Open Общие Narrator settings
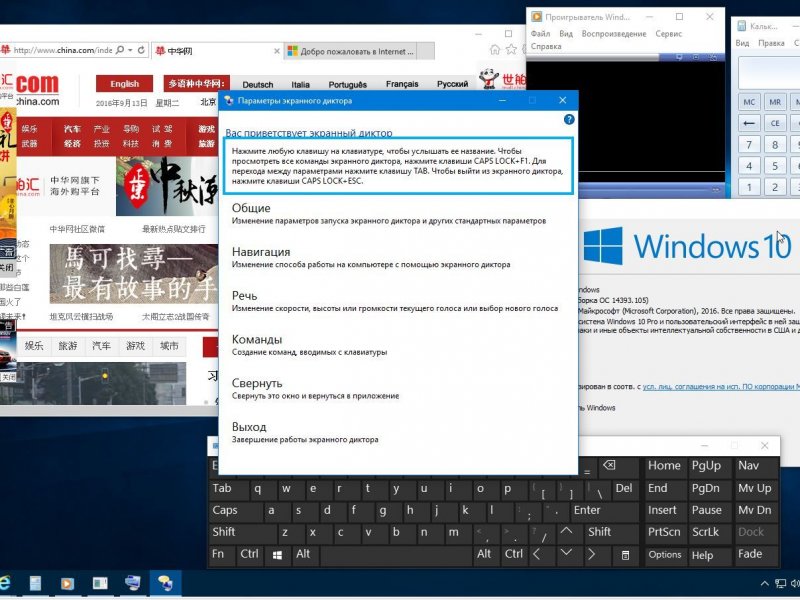The image size is (800, 600). point(389,214)
